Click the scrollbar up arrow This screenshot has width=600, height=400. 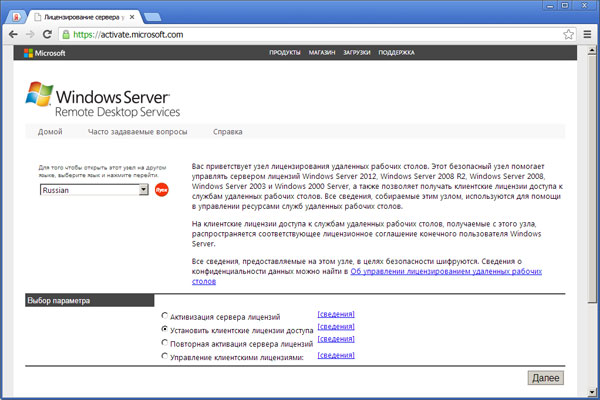pyautogui.click(x=592, y=50)
